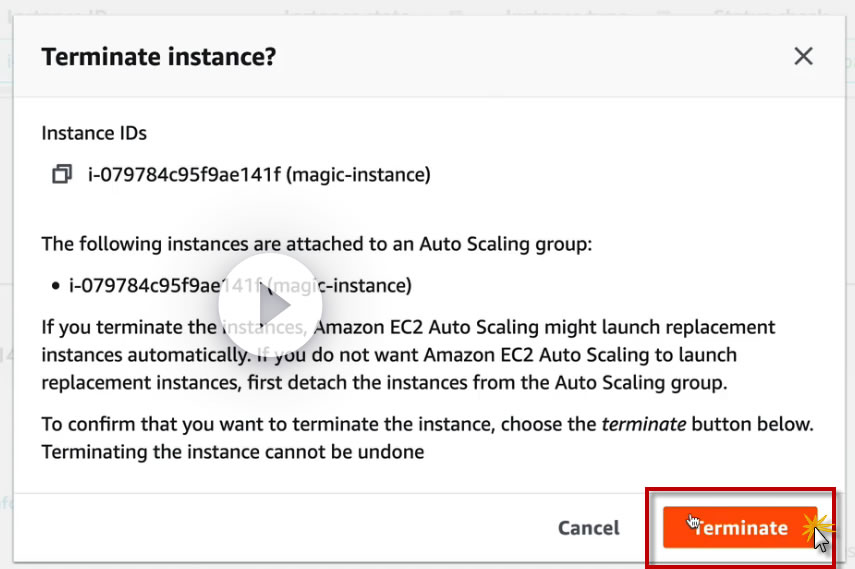Click the italic "terminate" word in the confirmation text
This screenshot has width=855, height=569.
click(643, 424)
